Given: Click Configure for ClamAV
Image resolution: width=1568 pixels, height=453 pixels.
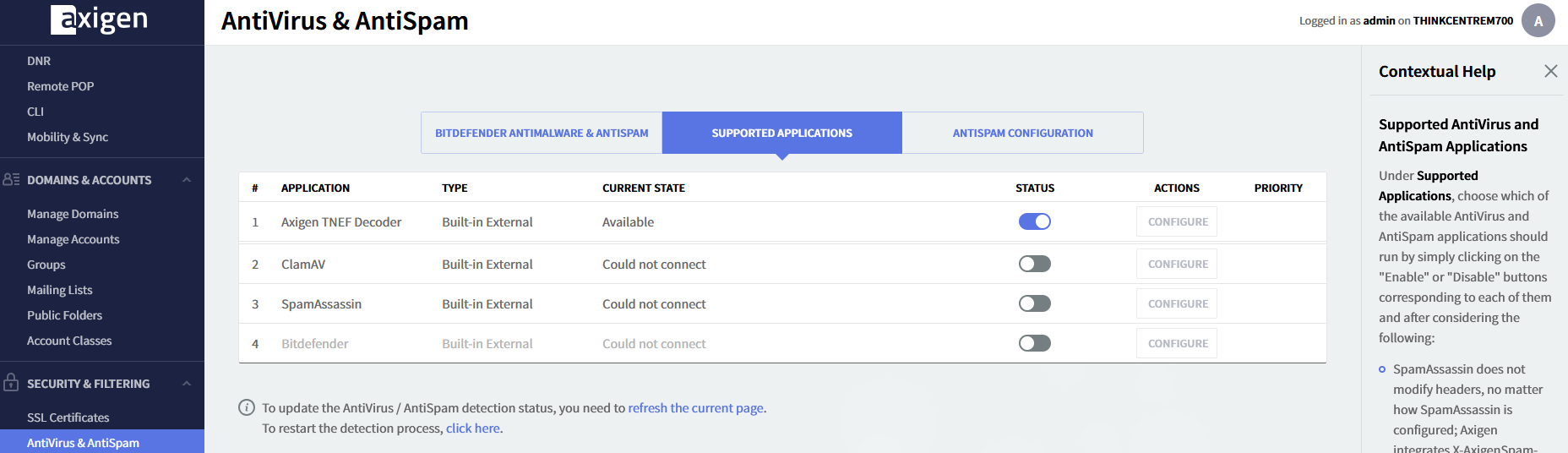Looking at the screenshot, I should (x=1177, y=264).
